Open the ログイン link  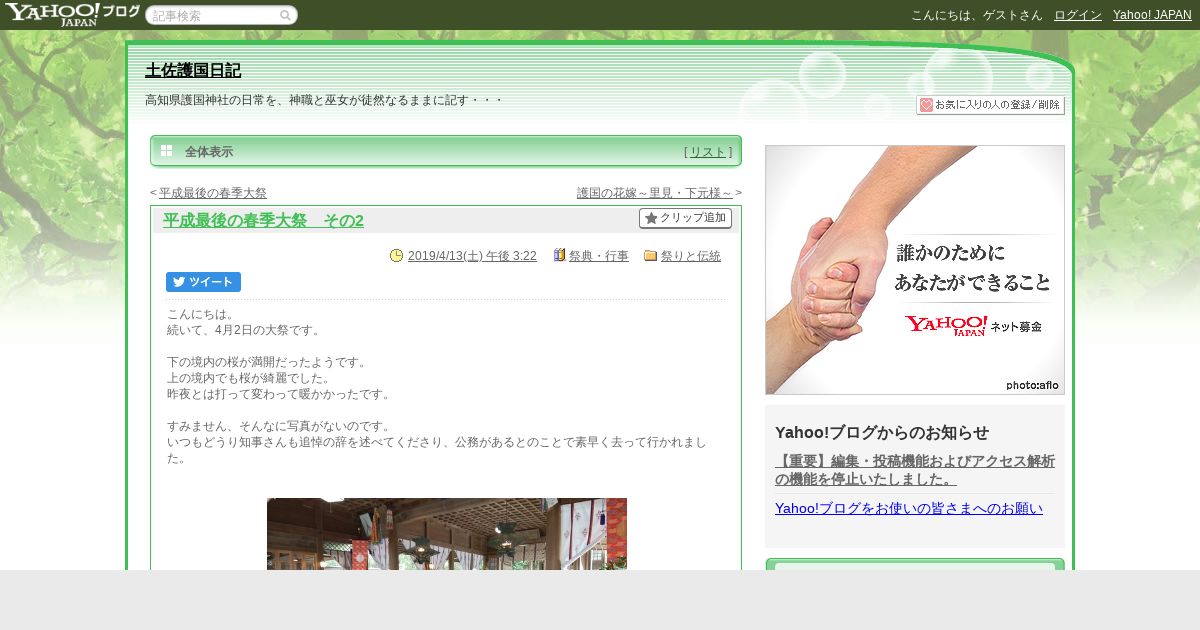click(x=1078, y=15)
